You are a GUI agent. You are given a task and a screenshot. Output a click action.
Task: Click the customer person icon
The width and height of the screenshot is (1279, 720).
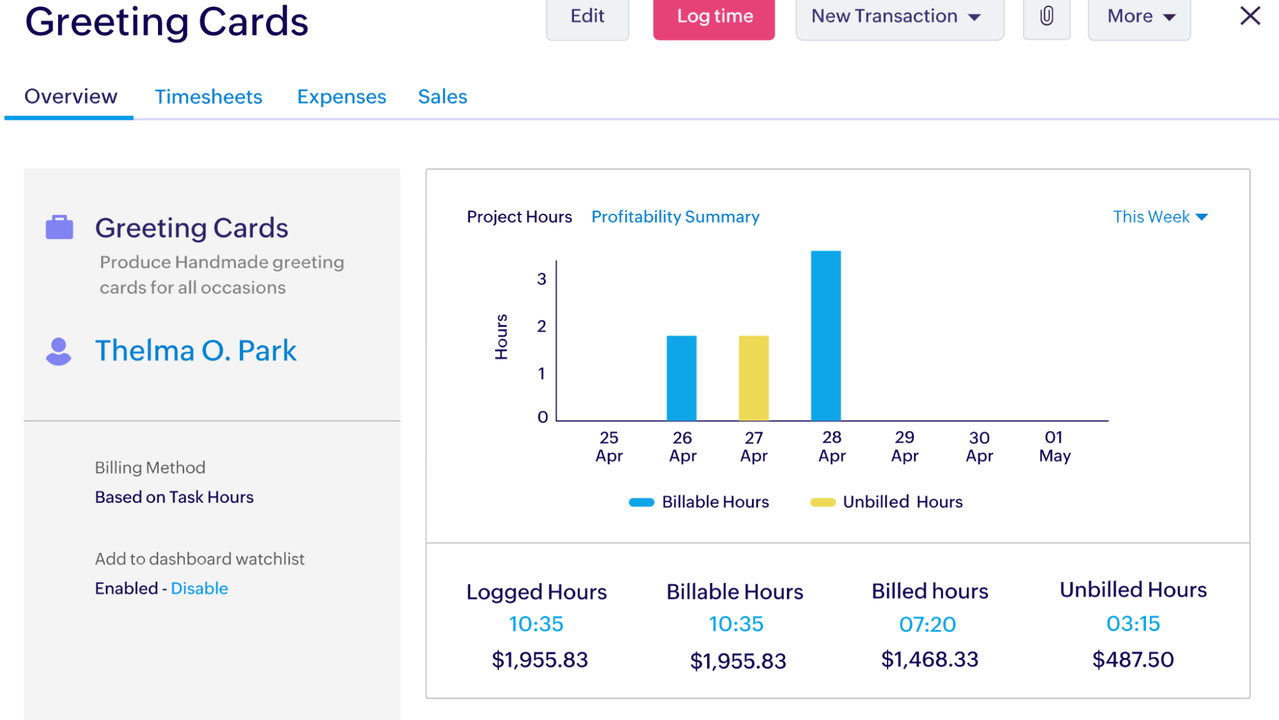59,351
